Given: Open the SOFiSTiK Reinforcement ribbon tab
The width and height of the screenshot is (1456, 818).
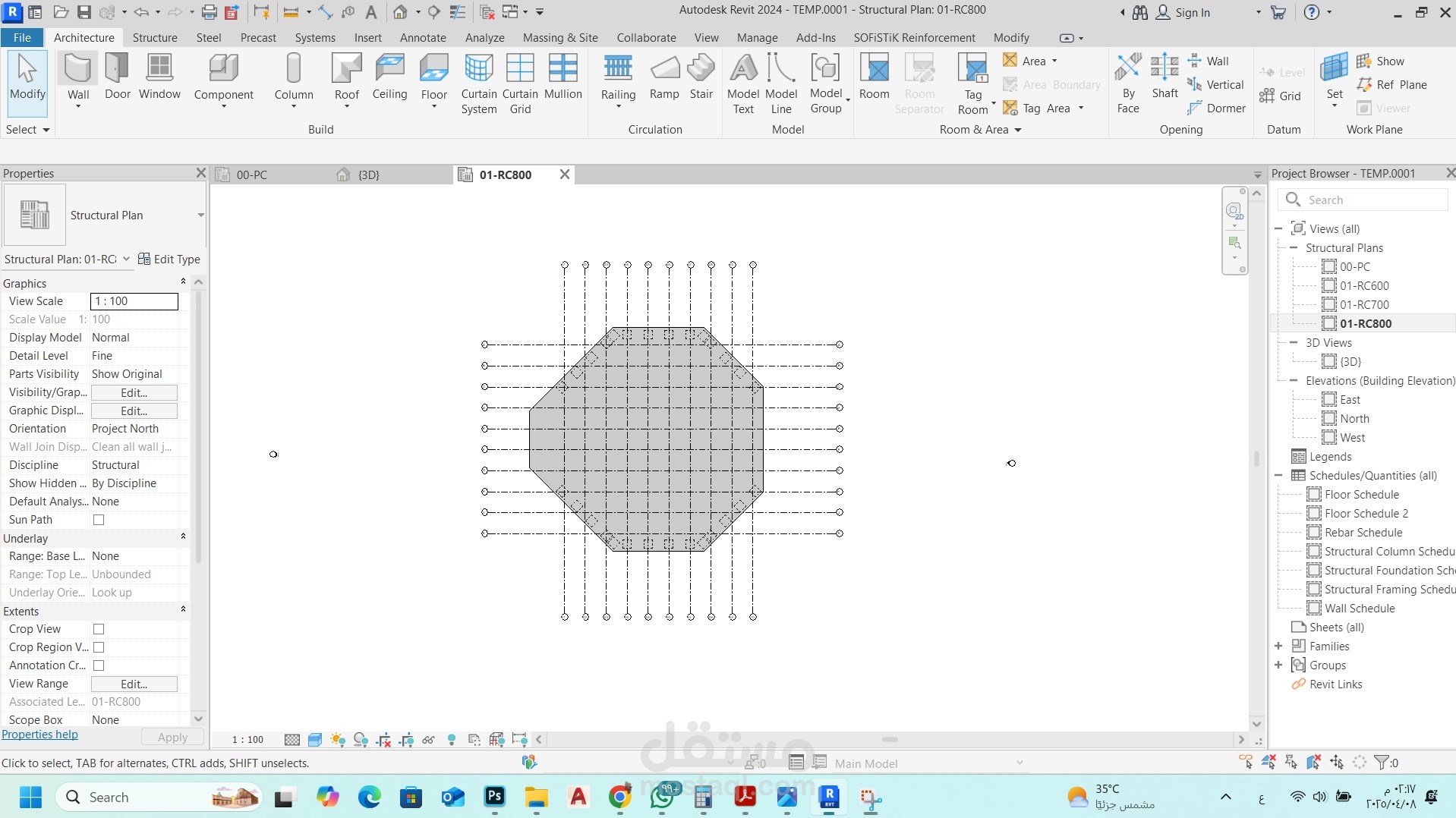Looking at the screenshot, I should coord(914,37).
